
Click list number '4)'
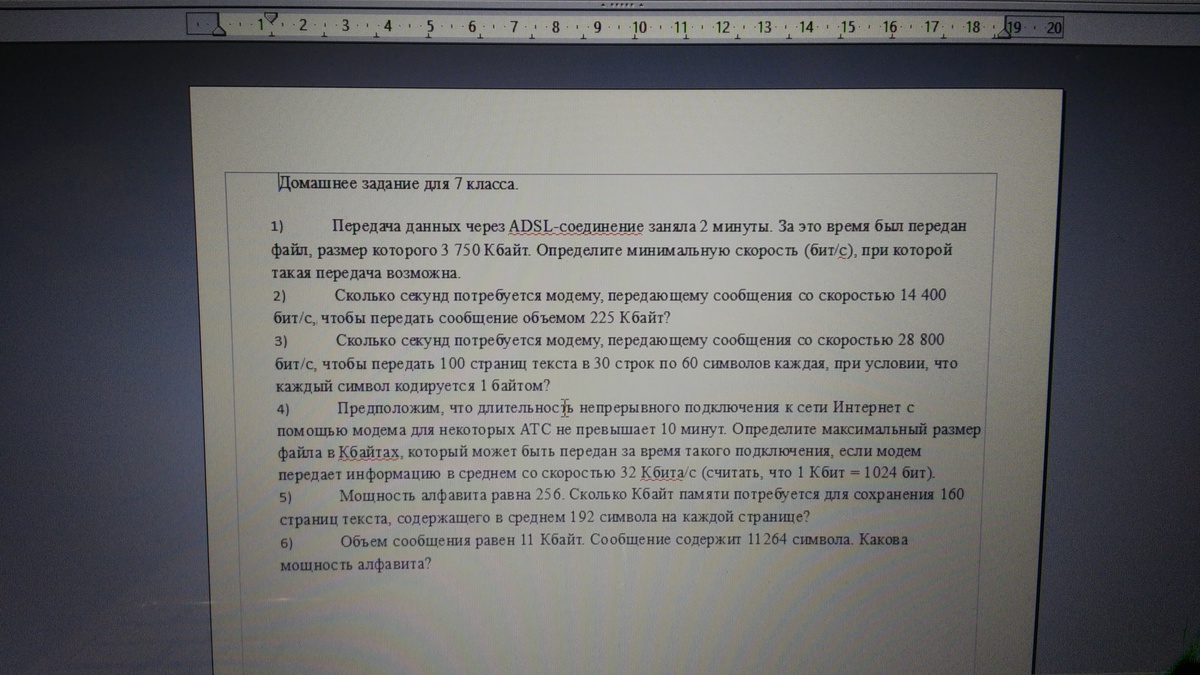(x=283, y=410)
